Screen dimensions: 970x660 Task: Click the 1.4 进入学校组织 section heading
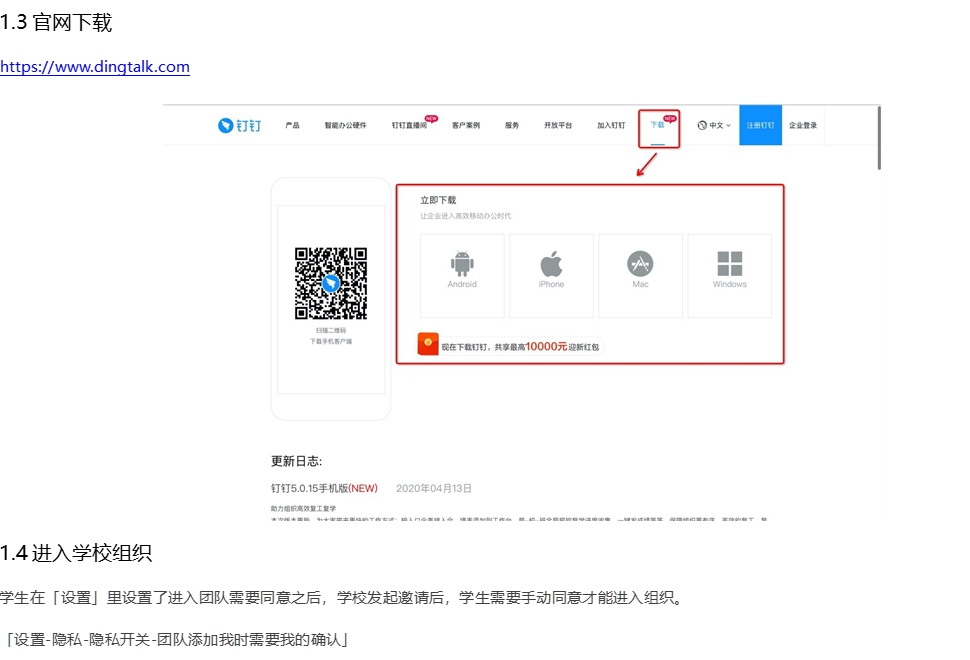pos(75,553)
